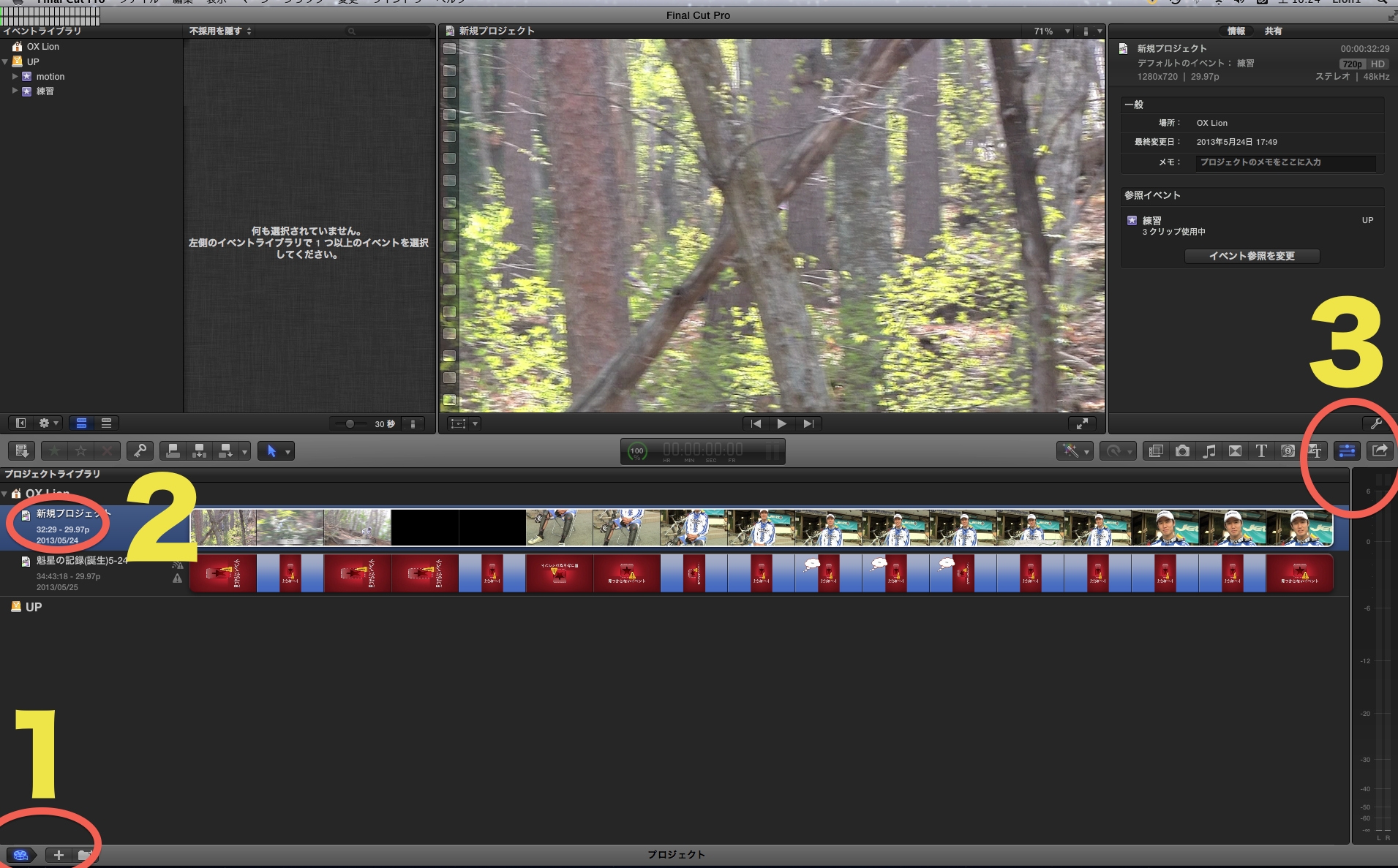The image size is (1398, 868).
Task: Expand the 練習 event folder
Action: [15, 91]
